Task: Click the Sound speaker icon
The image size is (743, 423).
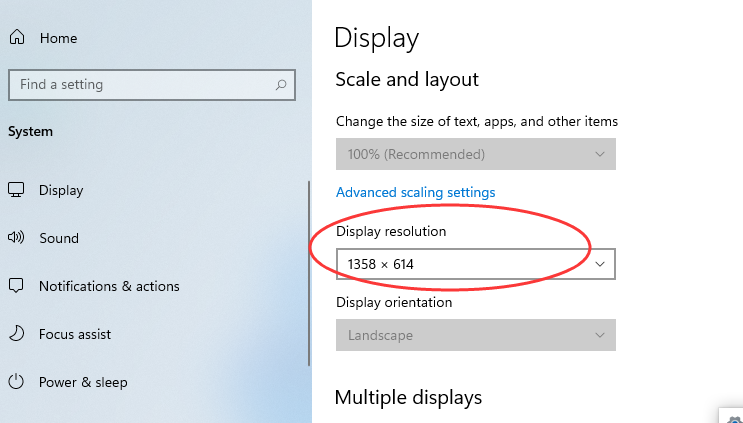Action: click(16, 238)
